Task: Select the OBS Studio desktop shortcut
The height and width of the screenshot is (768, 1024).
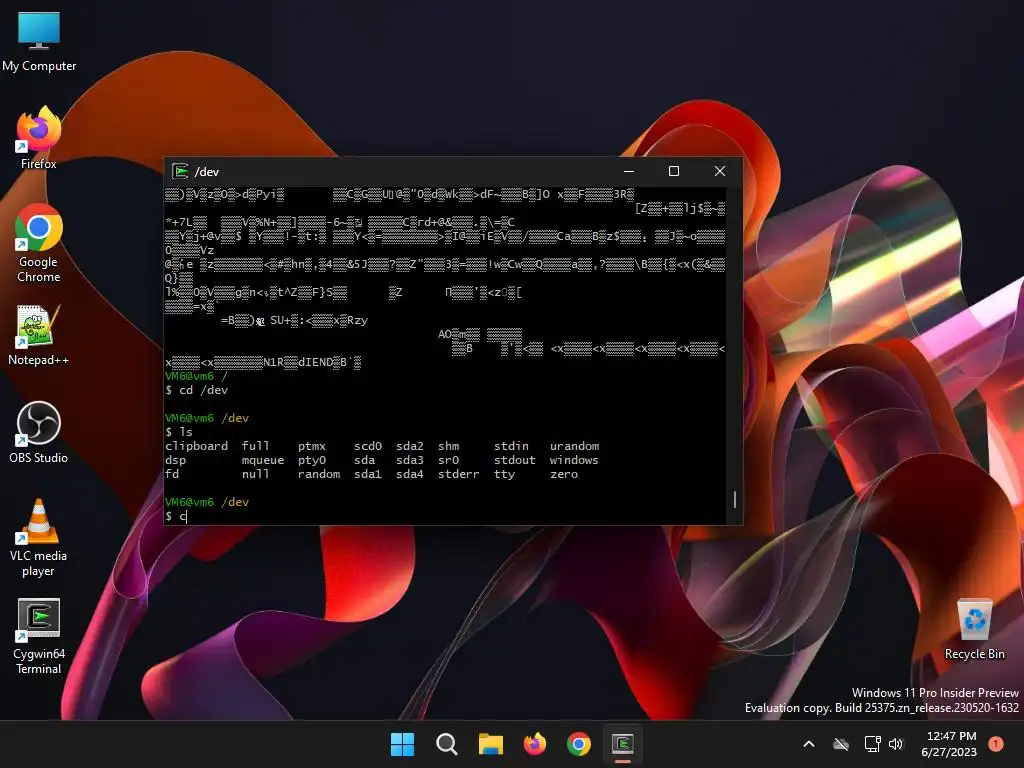Action: pos(39,432)
